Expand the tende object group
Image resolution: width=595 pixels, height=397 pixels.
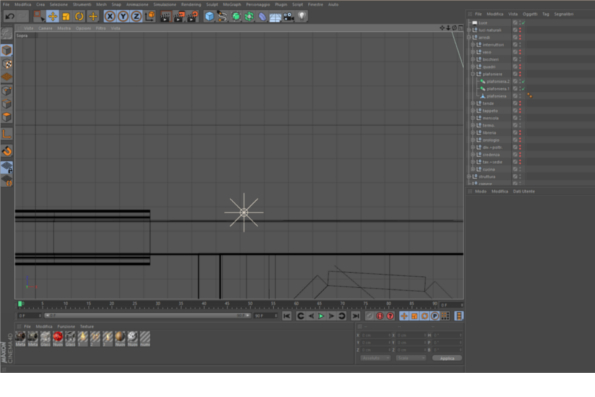click(x=473, y=103)
